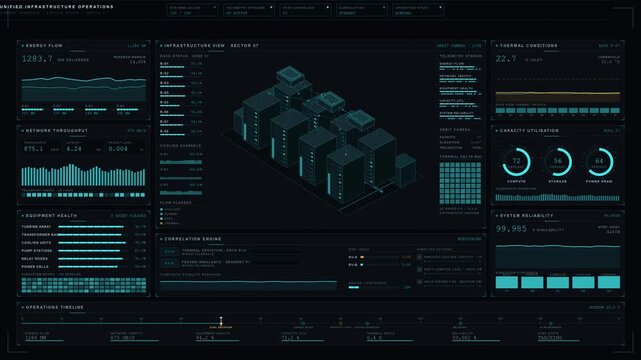This screenshot has width=641, height=360.
Task: Select the Thermal flow class orange swatch
Action: tap(161, 224)
